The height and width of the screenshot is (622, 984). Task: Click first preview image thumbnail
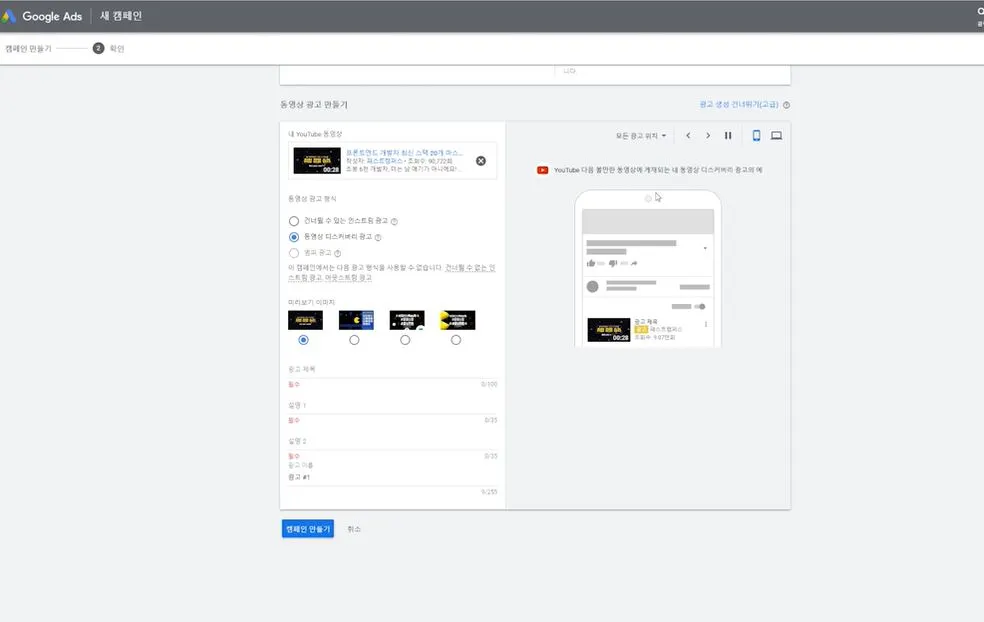[x=306, y=320]
